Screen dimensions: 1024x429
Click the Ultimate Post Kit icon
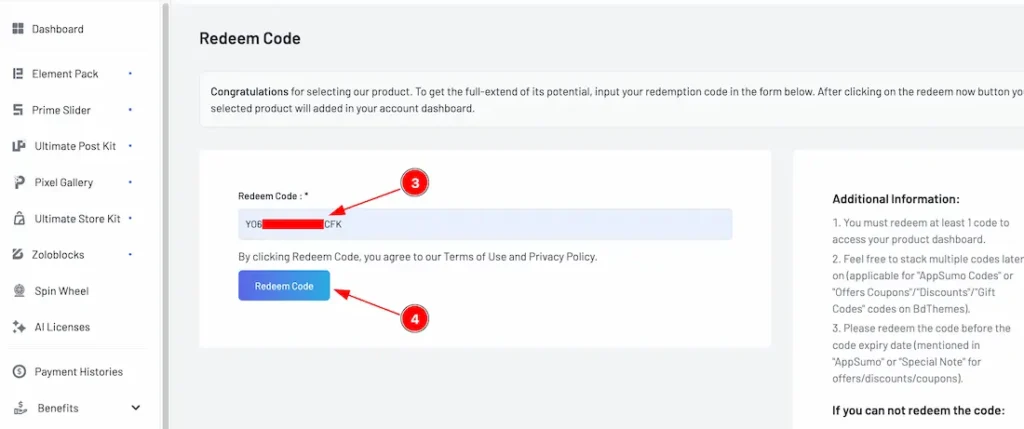click(x=18, y=146)
